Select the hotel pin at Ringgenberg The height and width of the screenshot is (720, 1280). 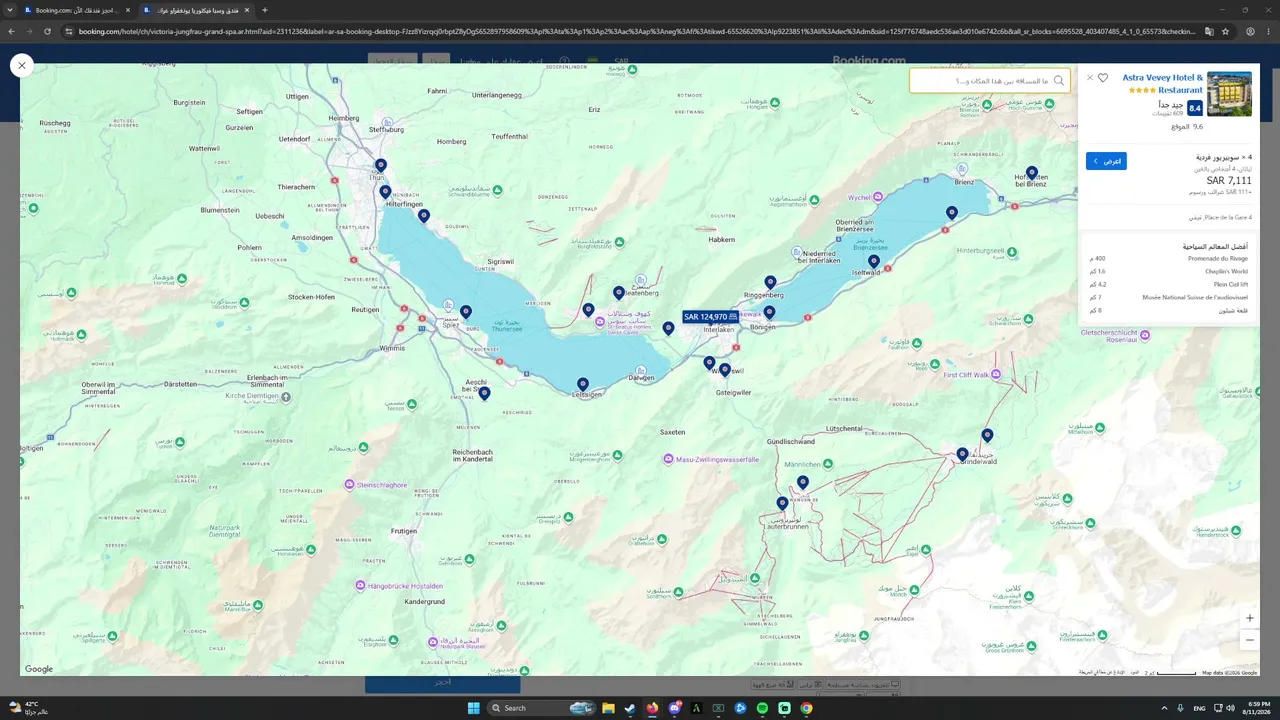pyautogui.click(x=770, y=283)
